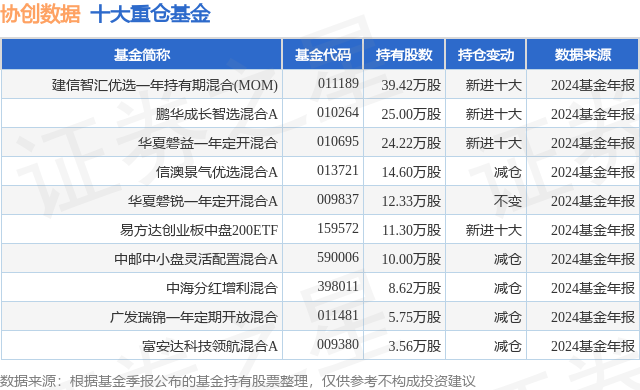The height and width of the screenshot is (390, 640).
Task: Click 广发瑞锦一年定期开放混合 fund name
Action: 194,317
